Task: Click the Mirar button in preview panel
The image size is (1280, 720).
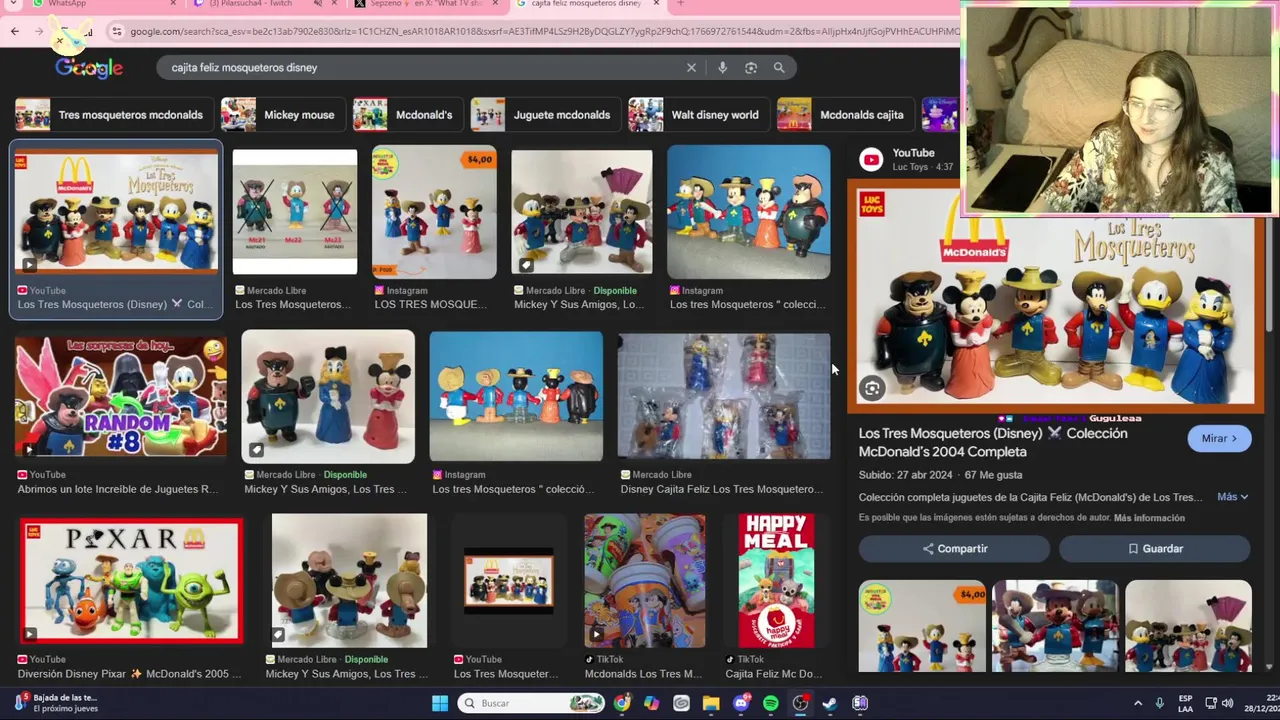Action: (x=1219, y=438)
